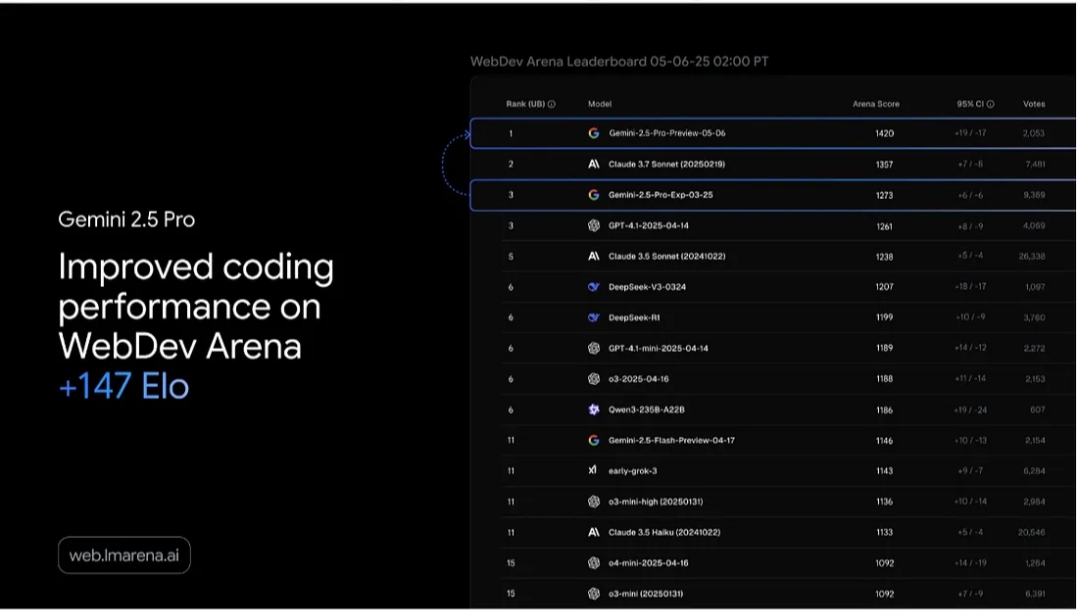Click the Qwen logo beside Qwen3-235B-A22B

593,409
